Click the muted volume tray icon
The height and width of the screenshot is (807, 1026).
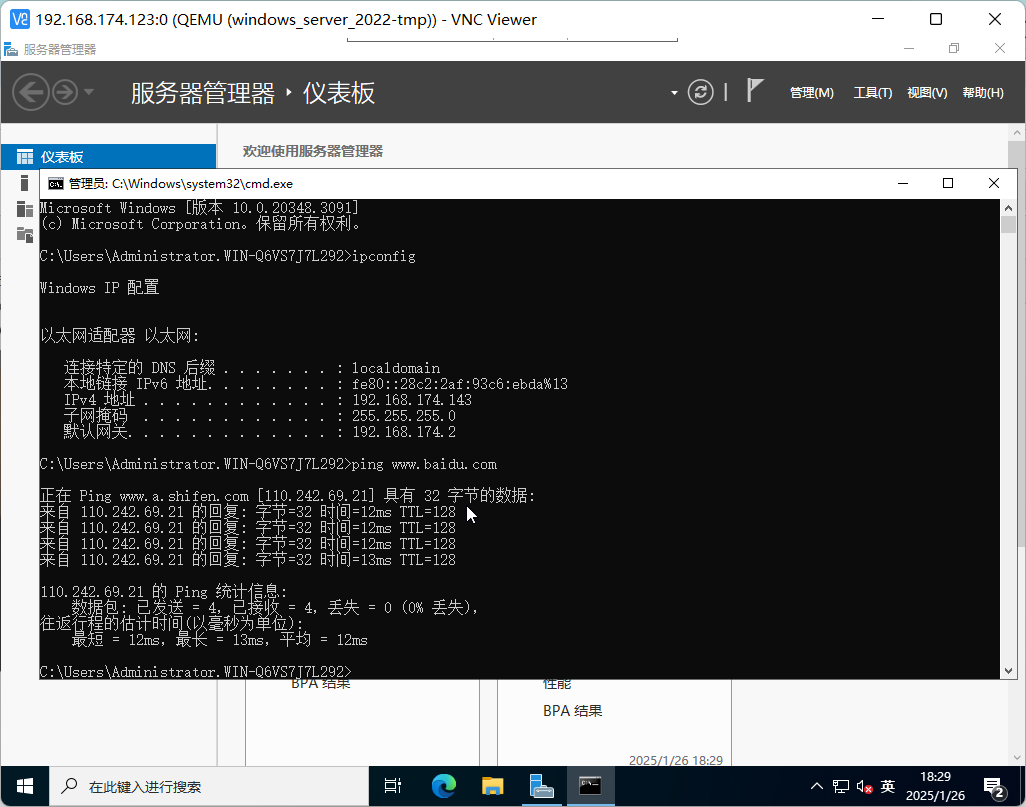click(864, 787)
